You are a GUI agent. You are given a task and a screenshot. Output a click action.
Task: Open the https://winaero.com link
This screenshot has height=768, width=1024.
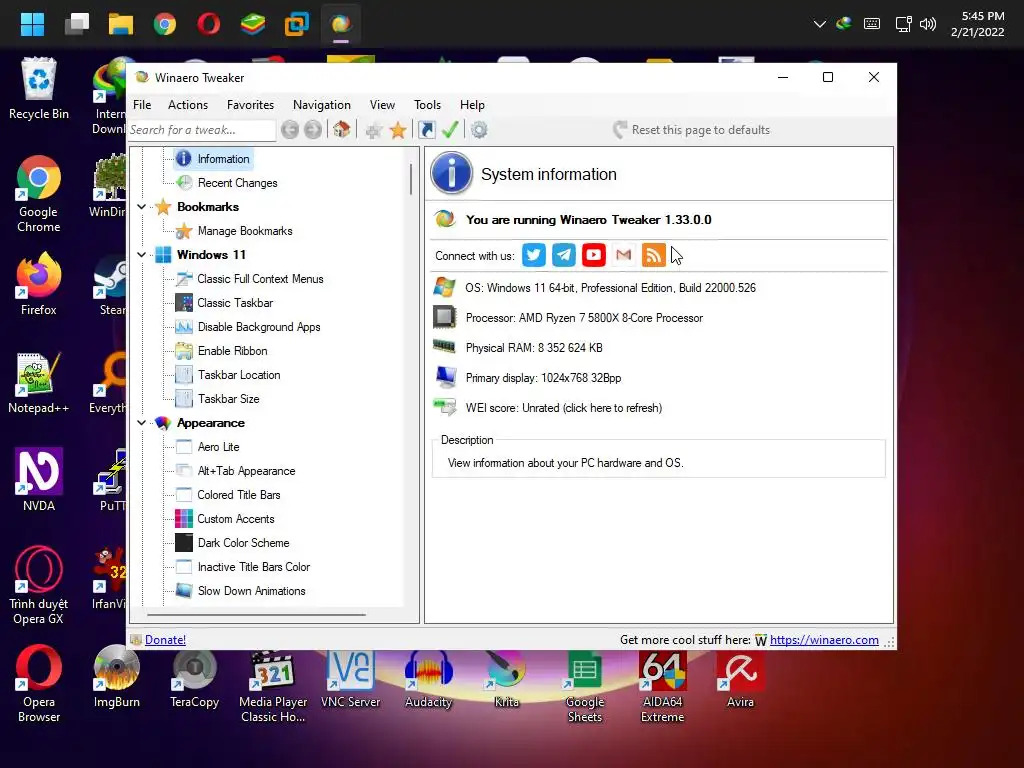[824, 640]
